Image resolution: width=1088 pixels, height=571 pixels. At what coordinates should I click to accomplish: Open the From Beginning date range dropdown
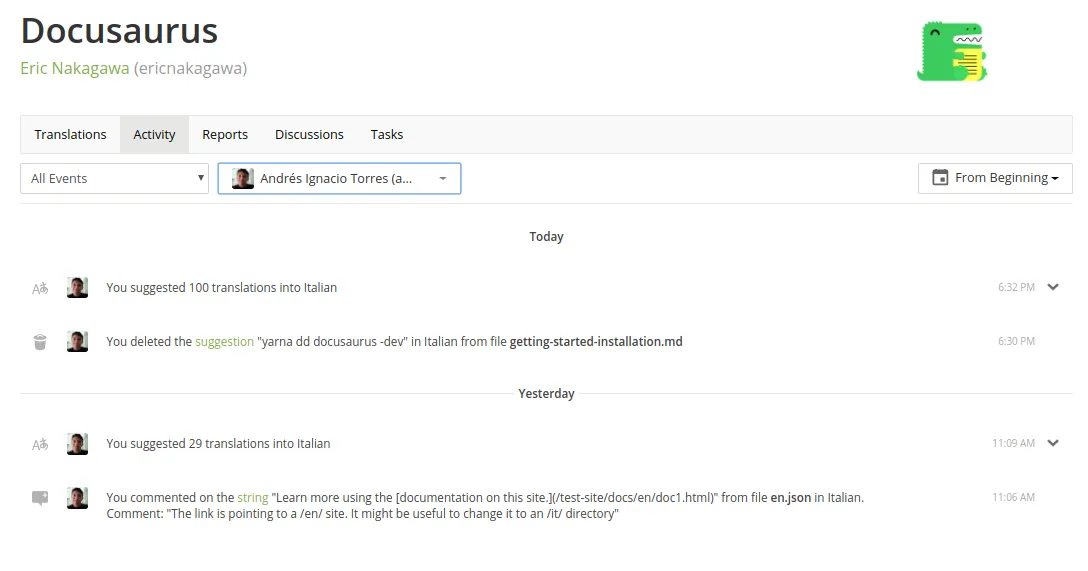(995, 178)
